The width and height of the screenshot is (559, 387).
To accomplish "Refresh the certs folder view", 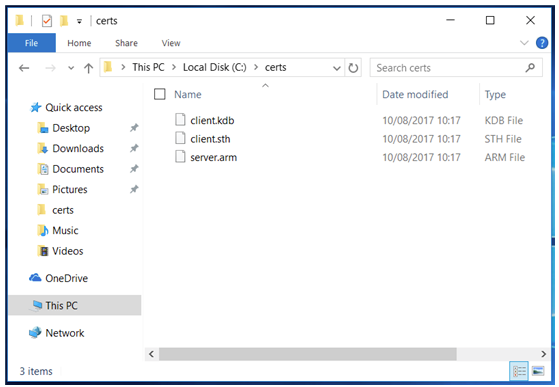I will pos(353,68).
